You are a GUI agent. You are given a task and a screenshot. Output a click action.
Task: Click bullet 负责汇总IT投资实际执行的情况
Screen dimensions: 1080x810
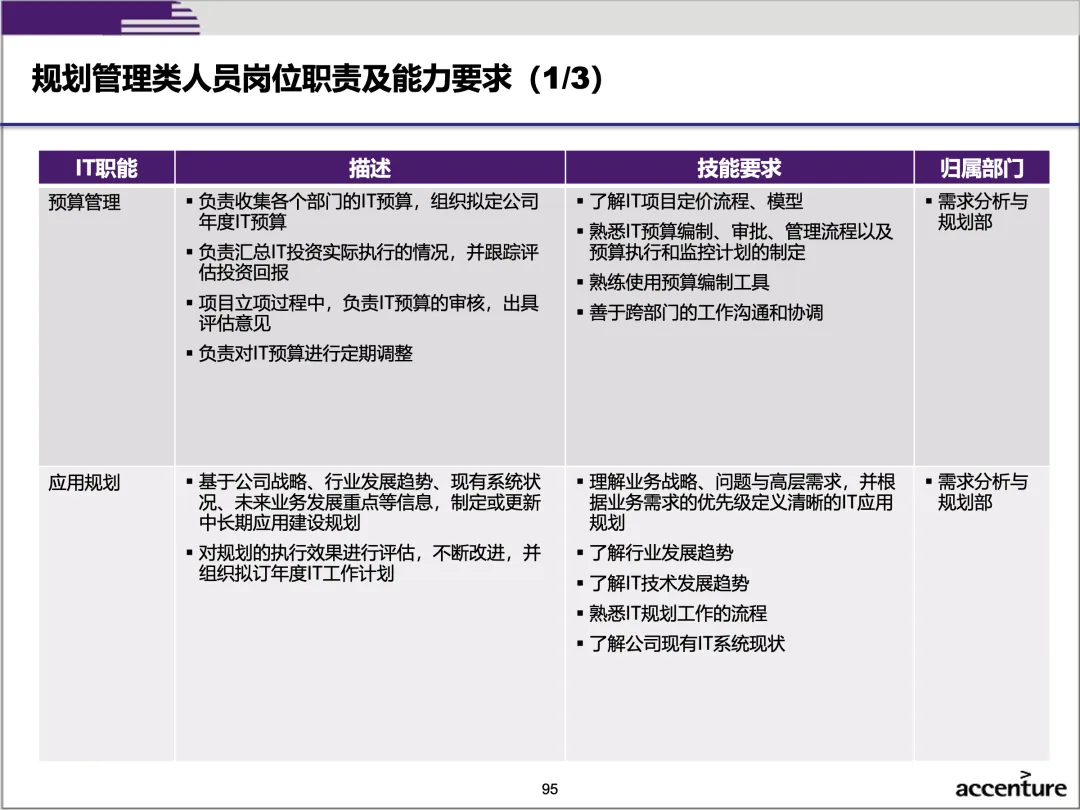363,262
